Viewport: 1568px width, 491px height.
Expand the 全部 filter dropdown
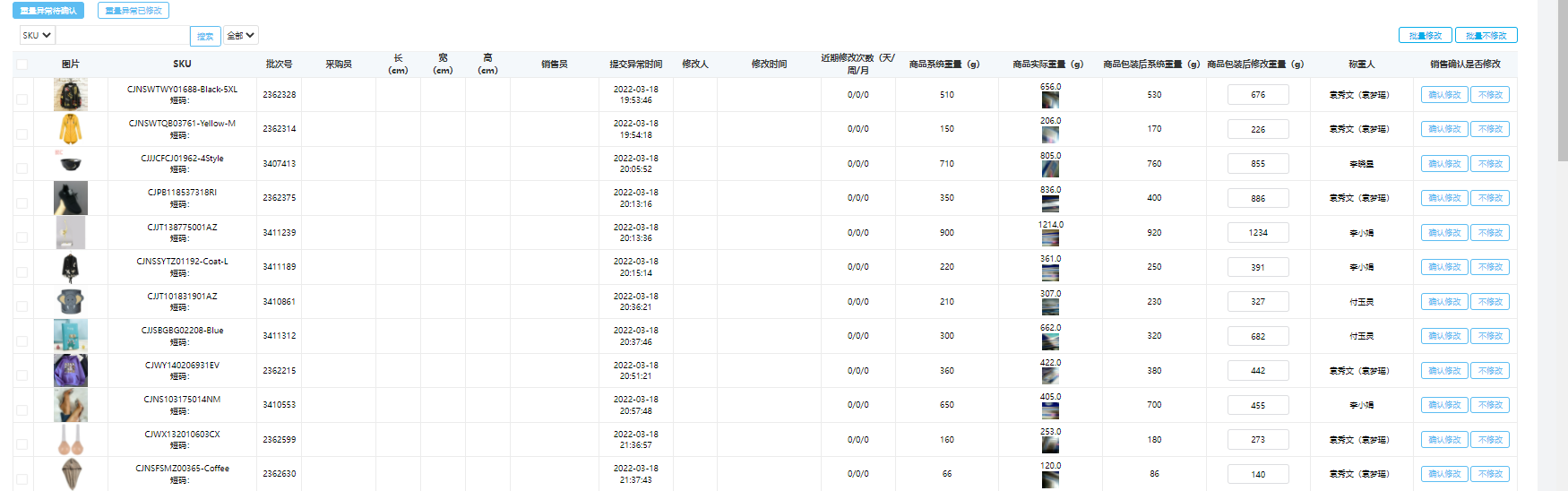(x=240, y=35)
